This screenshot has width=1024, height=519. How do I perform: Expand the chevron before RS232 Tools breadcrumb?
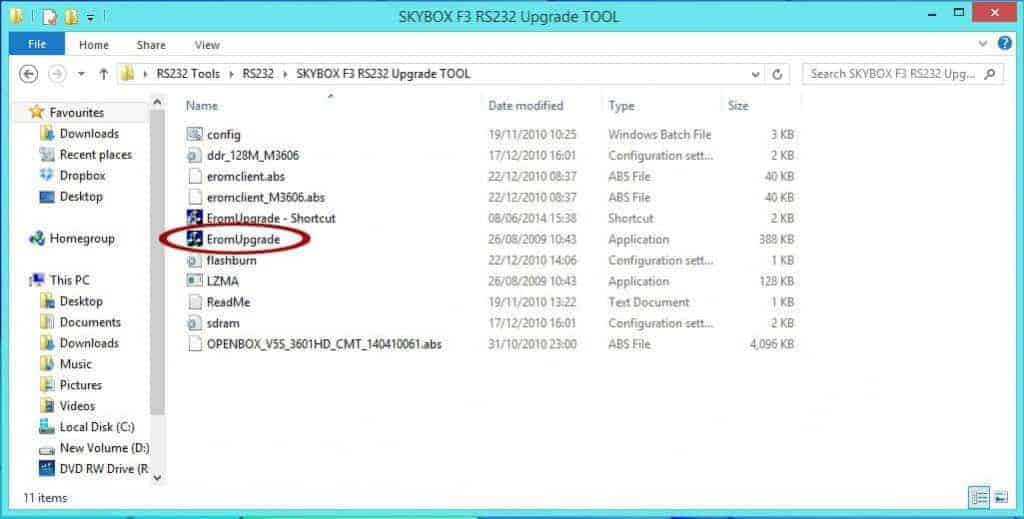click(x=145, y=74)
